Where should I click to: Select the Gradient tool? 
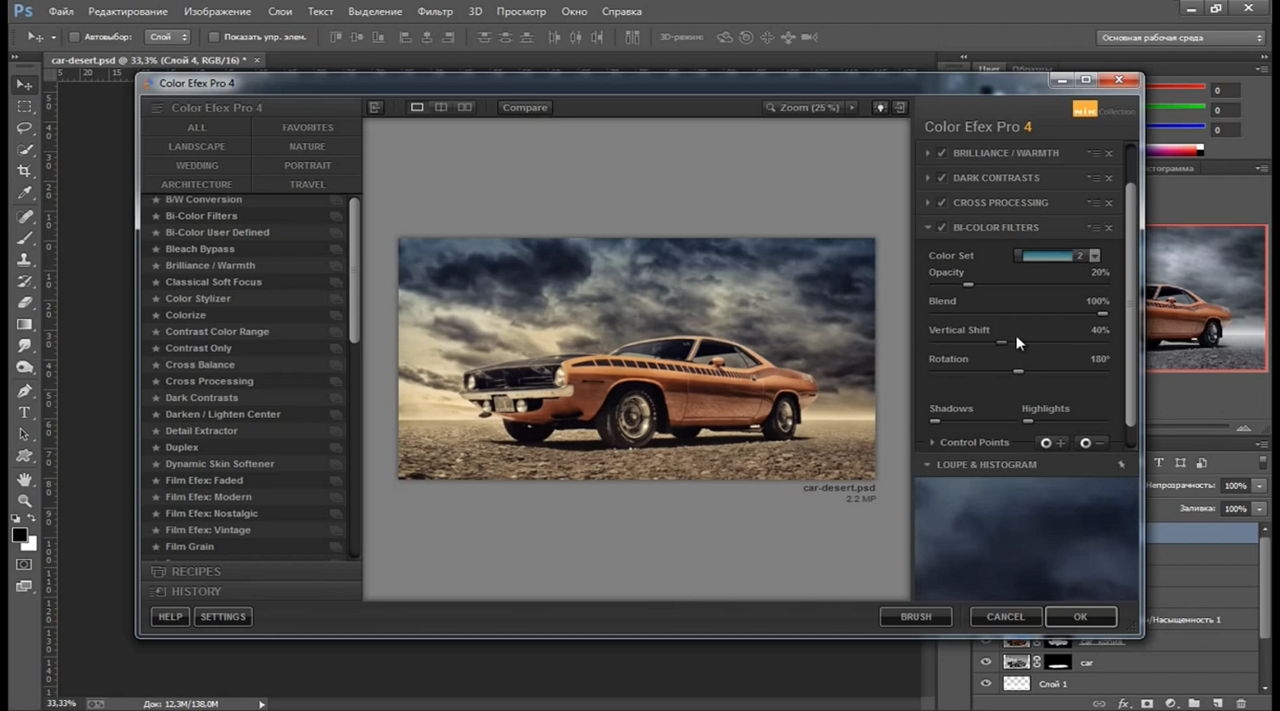tap(25, 324)
